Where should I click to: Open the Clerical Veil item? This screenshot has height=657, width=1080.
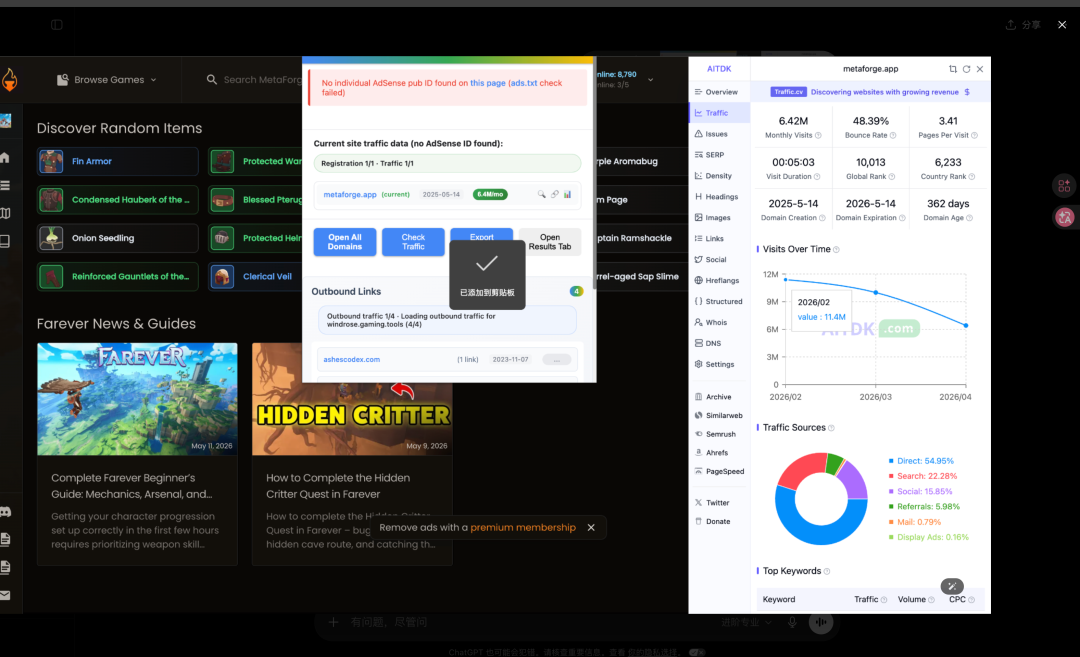point(256,277)
